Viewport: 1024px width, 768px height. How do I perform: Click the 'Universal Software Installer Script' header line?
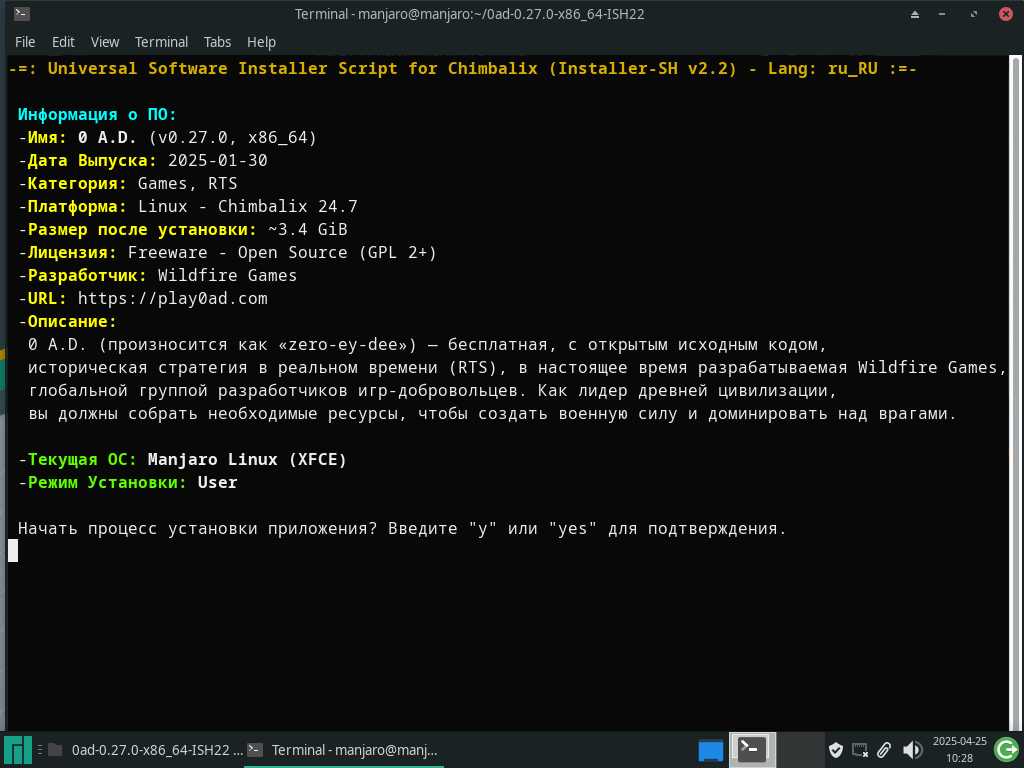pyautogui.click(x=462, y=69)
